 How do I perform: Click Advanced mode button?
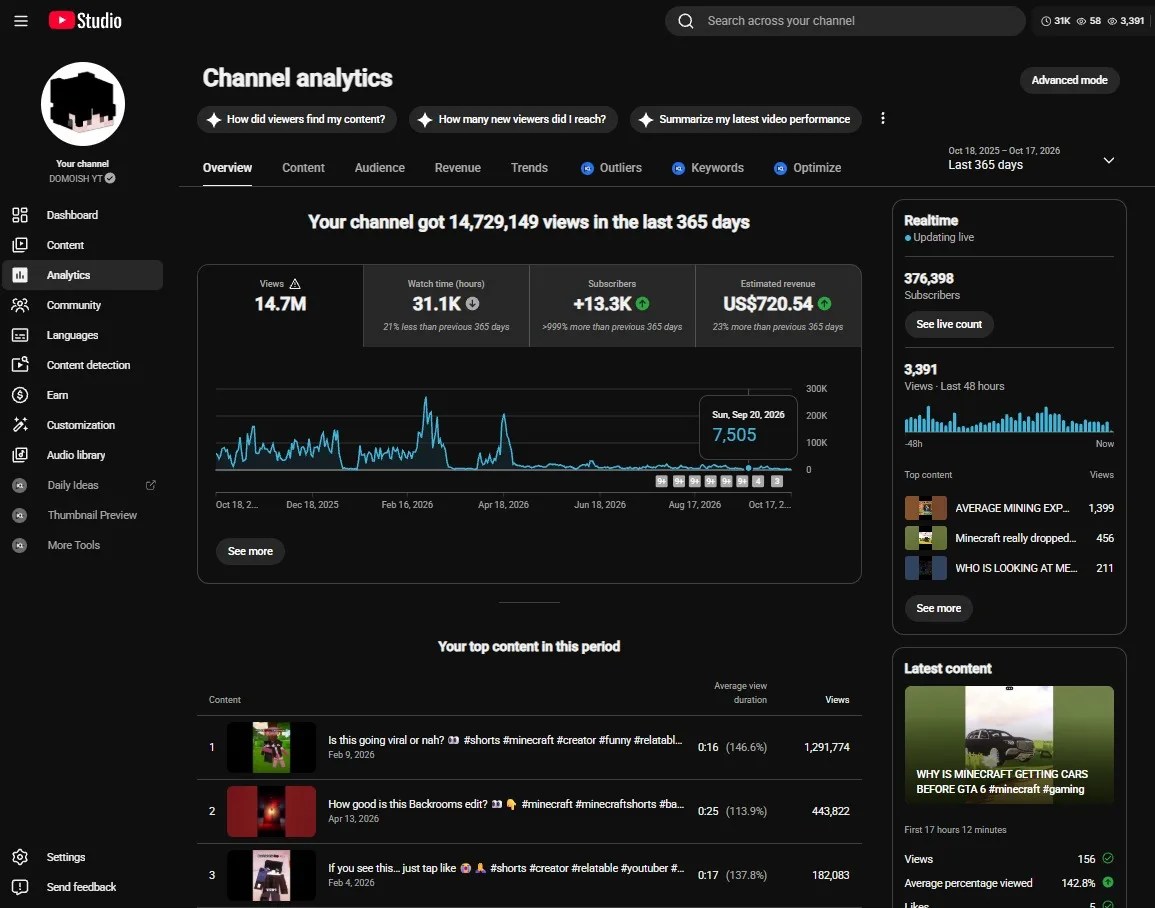click(1069, 80)
